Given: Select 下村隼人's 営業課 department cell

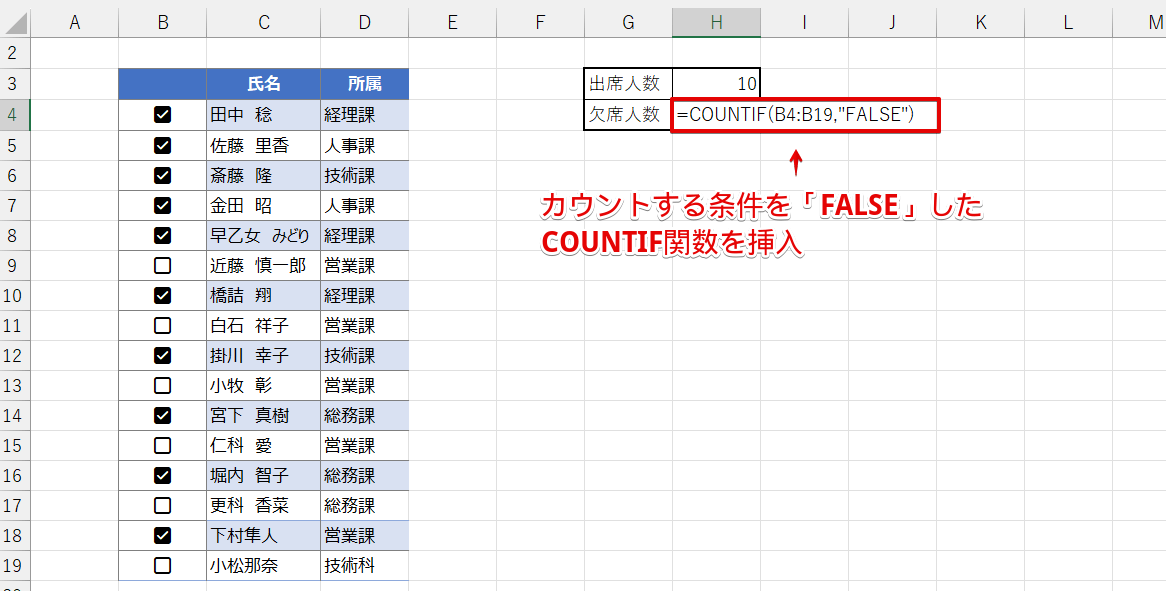Looking at the screenshot, I should [364, 535].
